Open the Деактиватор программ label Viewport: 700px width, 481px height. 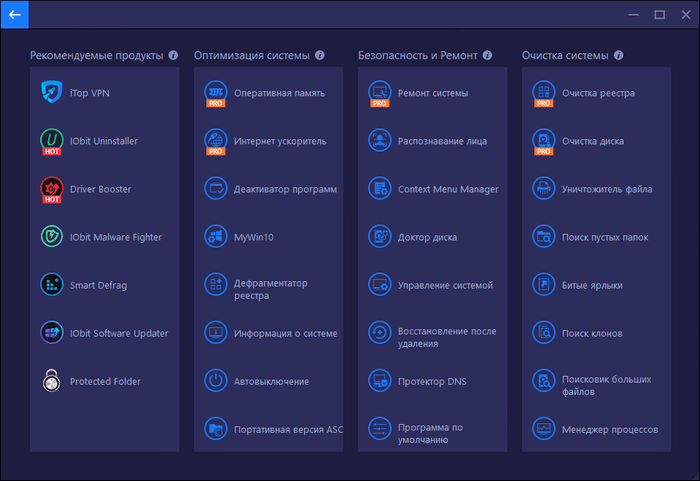285,189
